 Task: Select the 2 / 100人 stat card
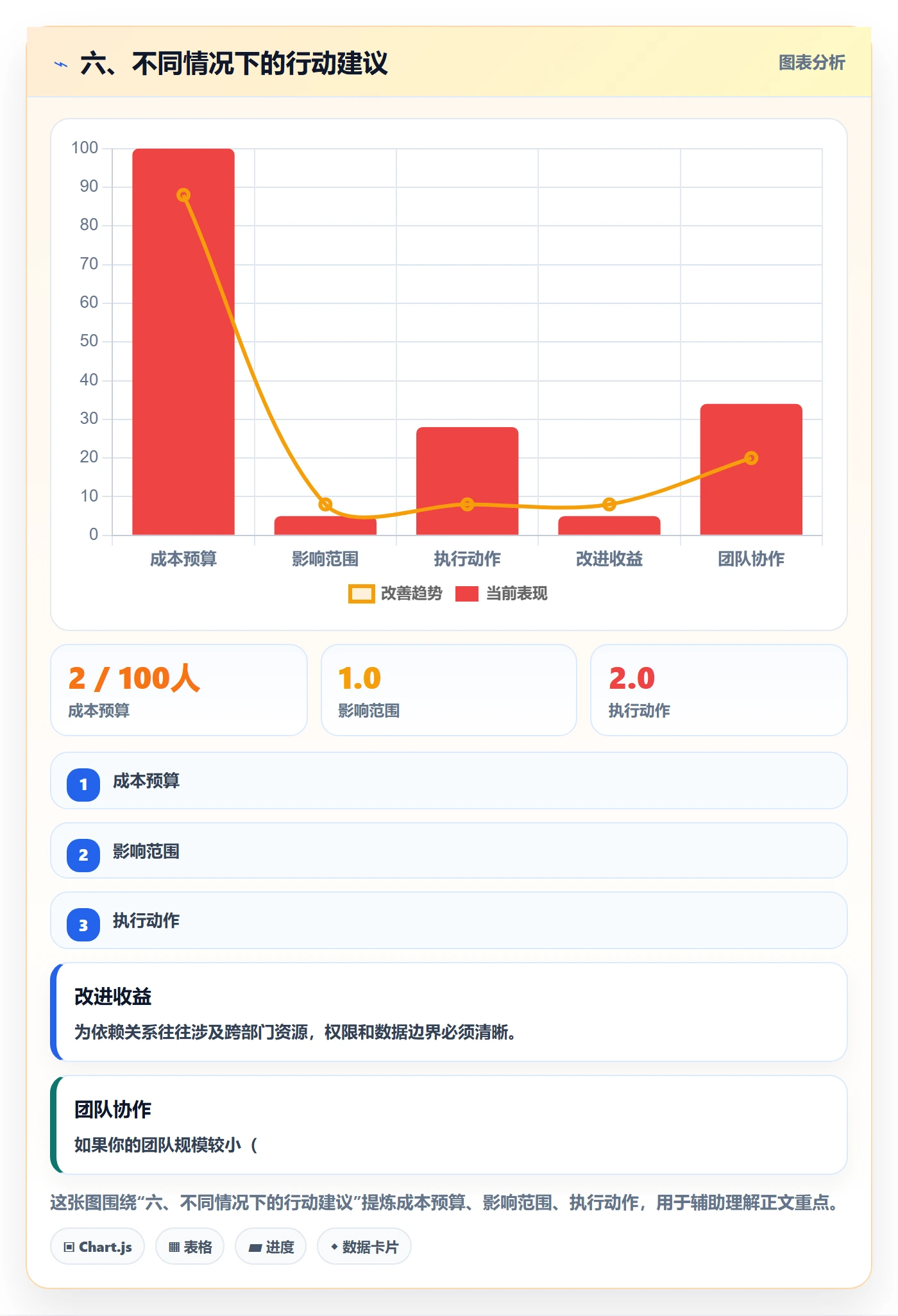(179, 690)
